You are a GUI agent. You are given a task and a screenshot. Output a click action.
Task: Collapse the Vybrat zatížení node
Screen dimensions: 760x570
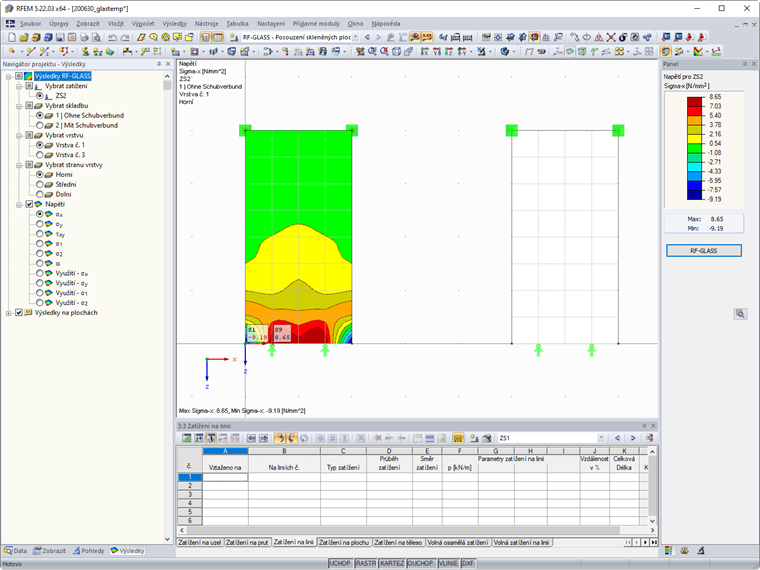19,86
